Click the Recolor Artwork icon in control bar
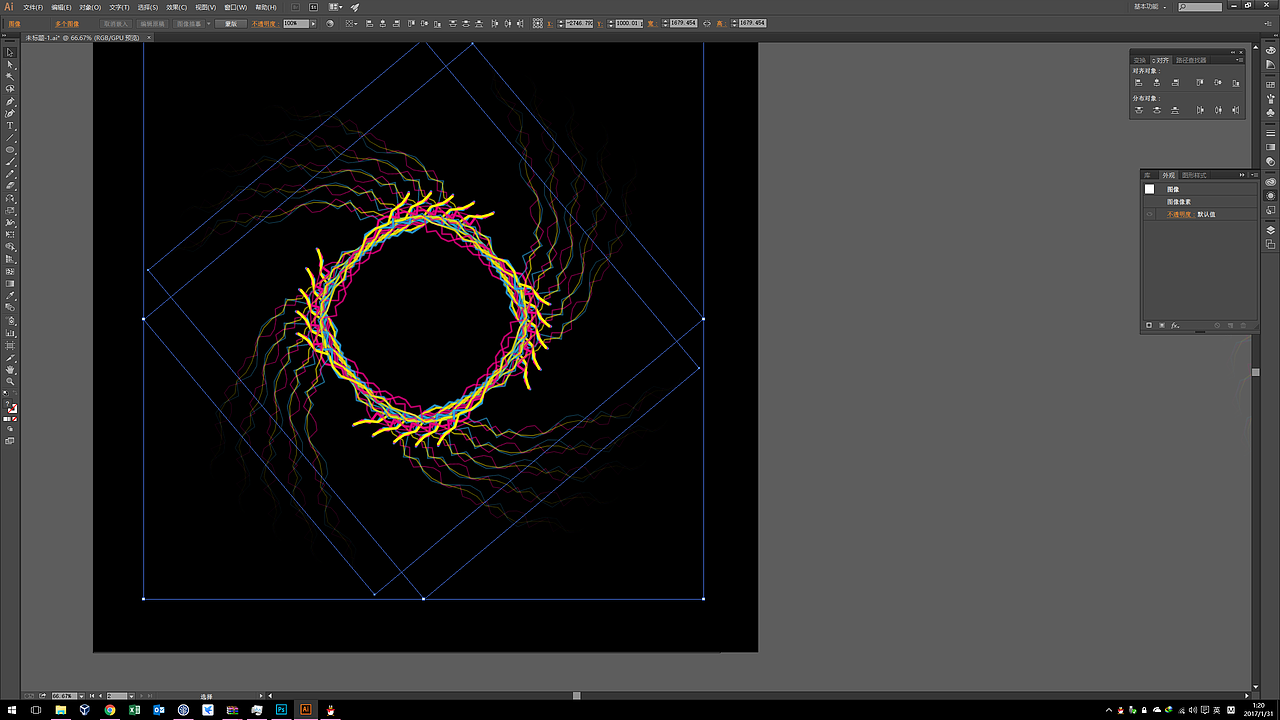Viewport: 1280px width, 720px height. click(x=330, y=23)
